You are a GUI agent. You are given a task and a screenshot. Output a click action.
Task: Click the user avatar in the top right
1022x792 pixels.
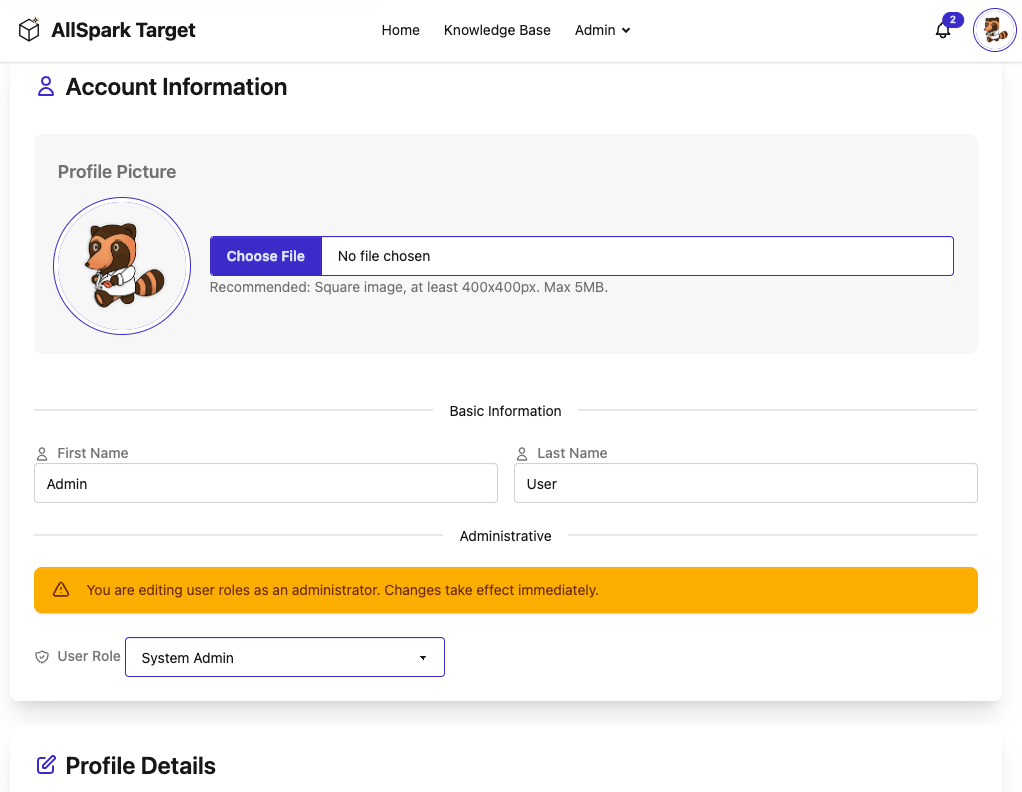994,30
